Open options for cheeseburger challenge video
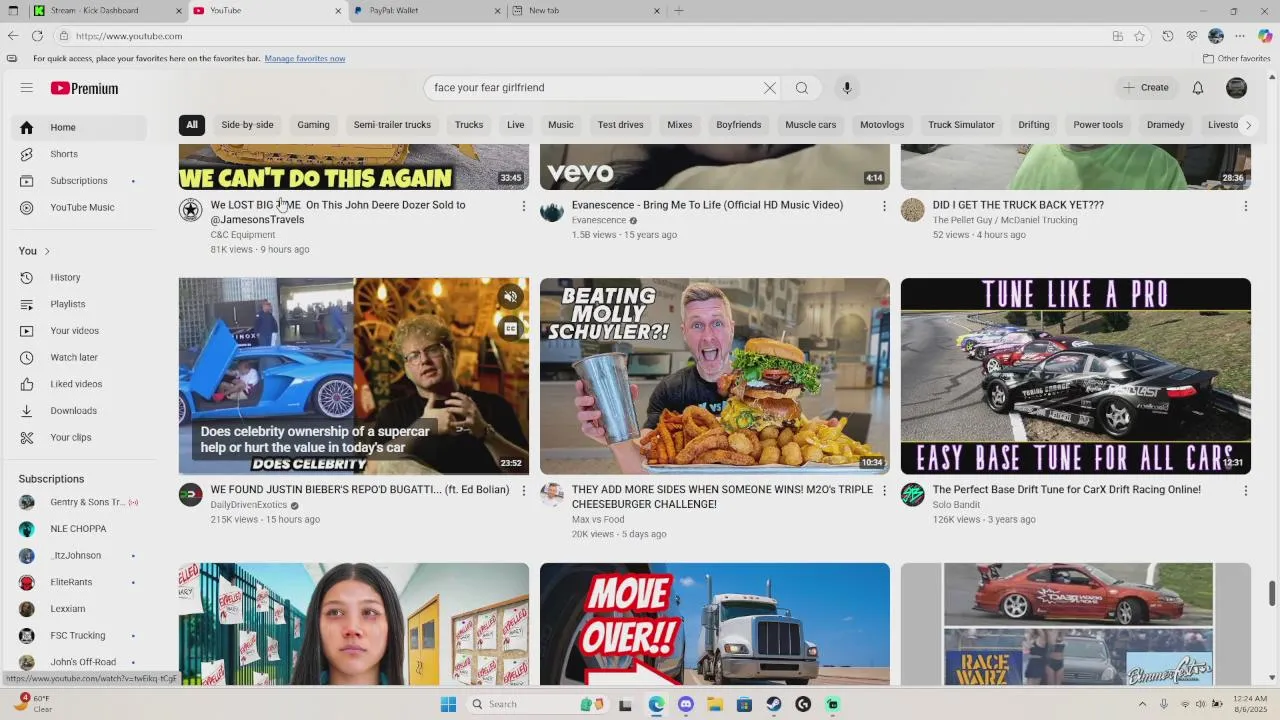 click(884, 491)
